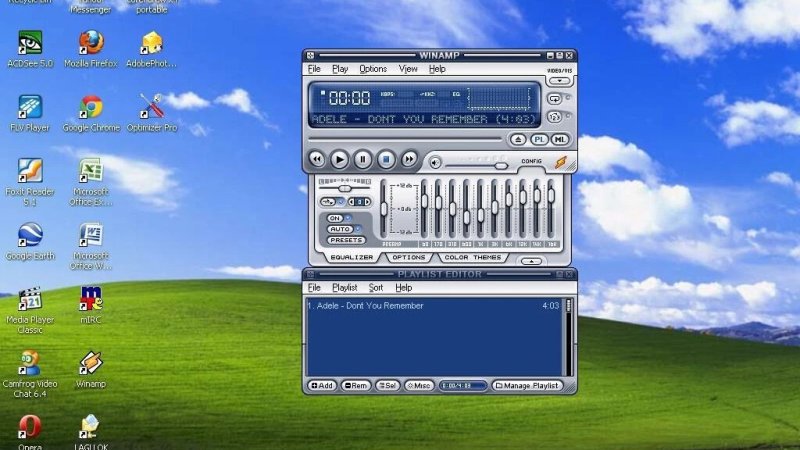
Task: Turn the equalizer ON toggle
Action: [335, 218]
